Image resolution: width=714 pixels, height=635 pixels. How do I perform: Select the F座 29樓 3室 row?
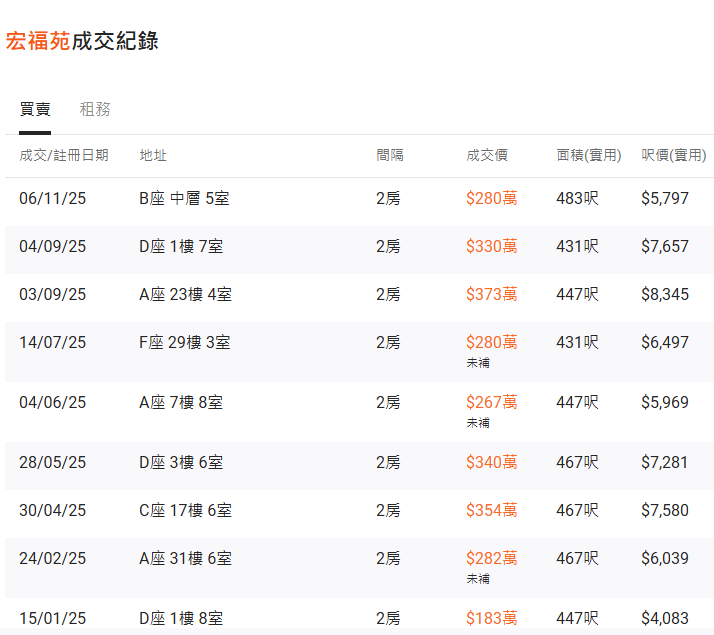point(185,342)
